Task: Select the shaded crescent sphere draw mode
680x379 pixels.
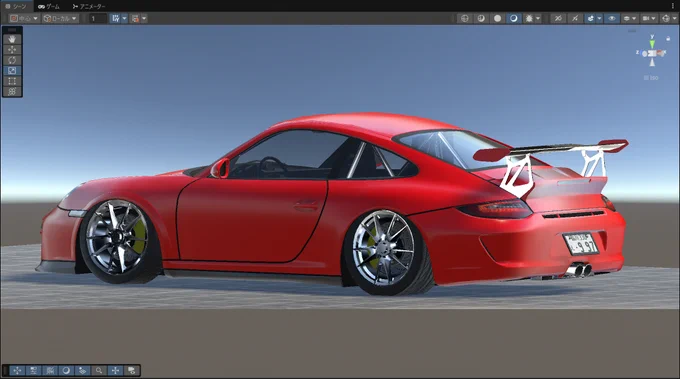Action: click(x=513, y=18)
